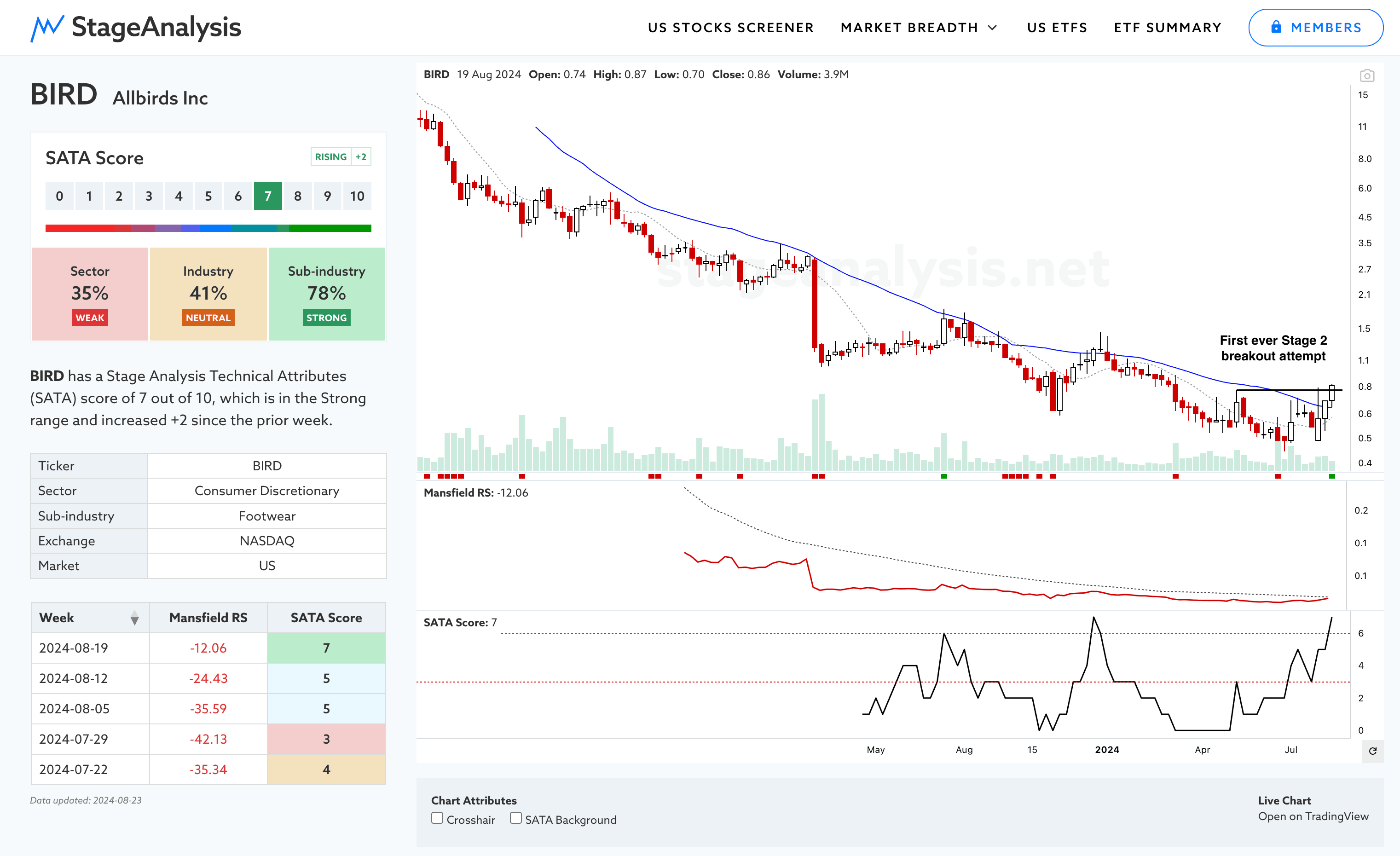This screenshot has height=856, width=1400.
Task: Click the StageAnalysis logo icon
Action: tap(46, 28)
